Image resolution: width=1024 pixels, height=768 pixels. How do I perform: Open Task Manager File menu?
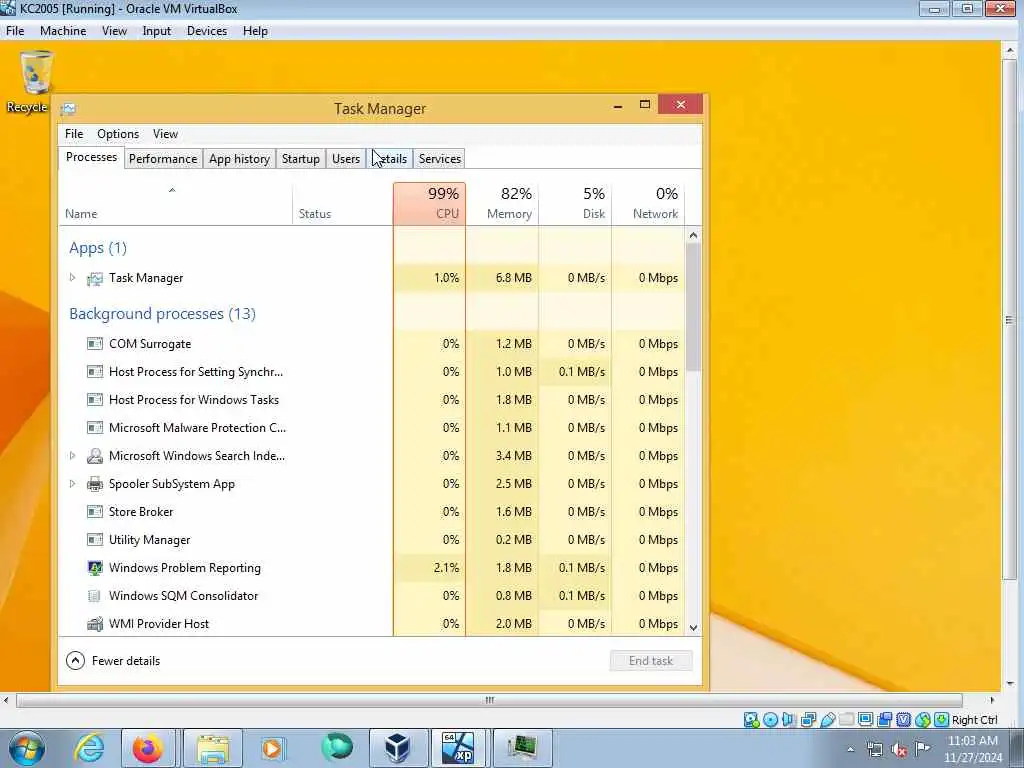(x=74, y=134)
